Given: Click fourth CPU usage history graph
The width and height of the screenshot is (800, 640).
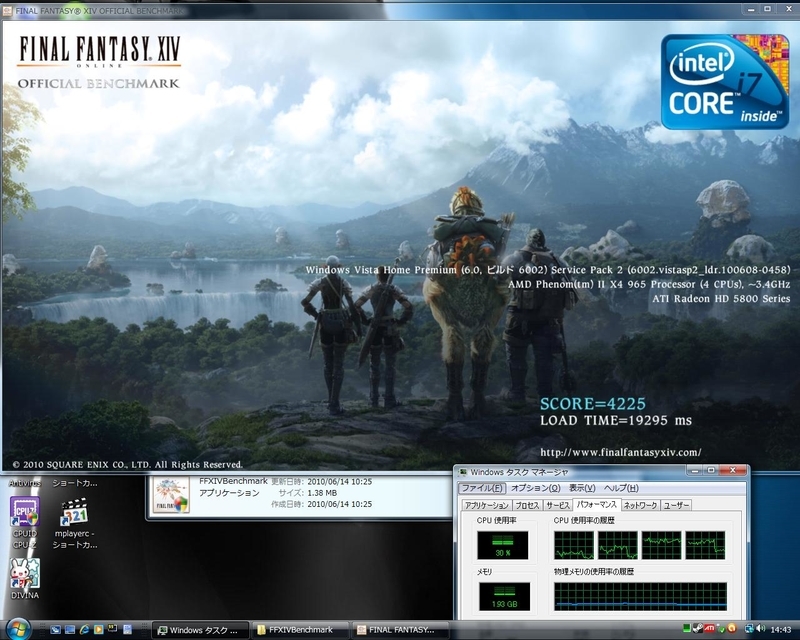Looking at the screenshot, I should click(705, 545).
